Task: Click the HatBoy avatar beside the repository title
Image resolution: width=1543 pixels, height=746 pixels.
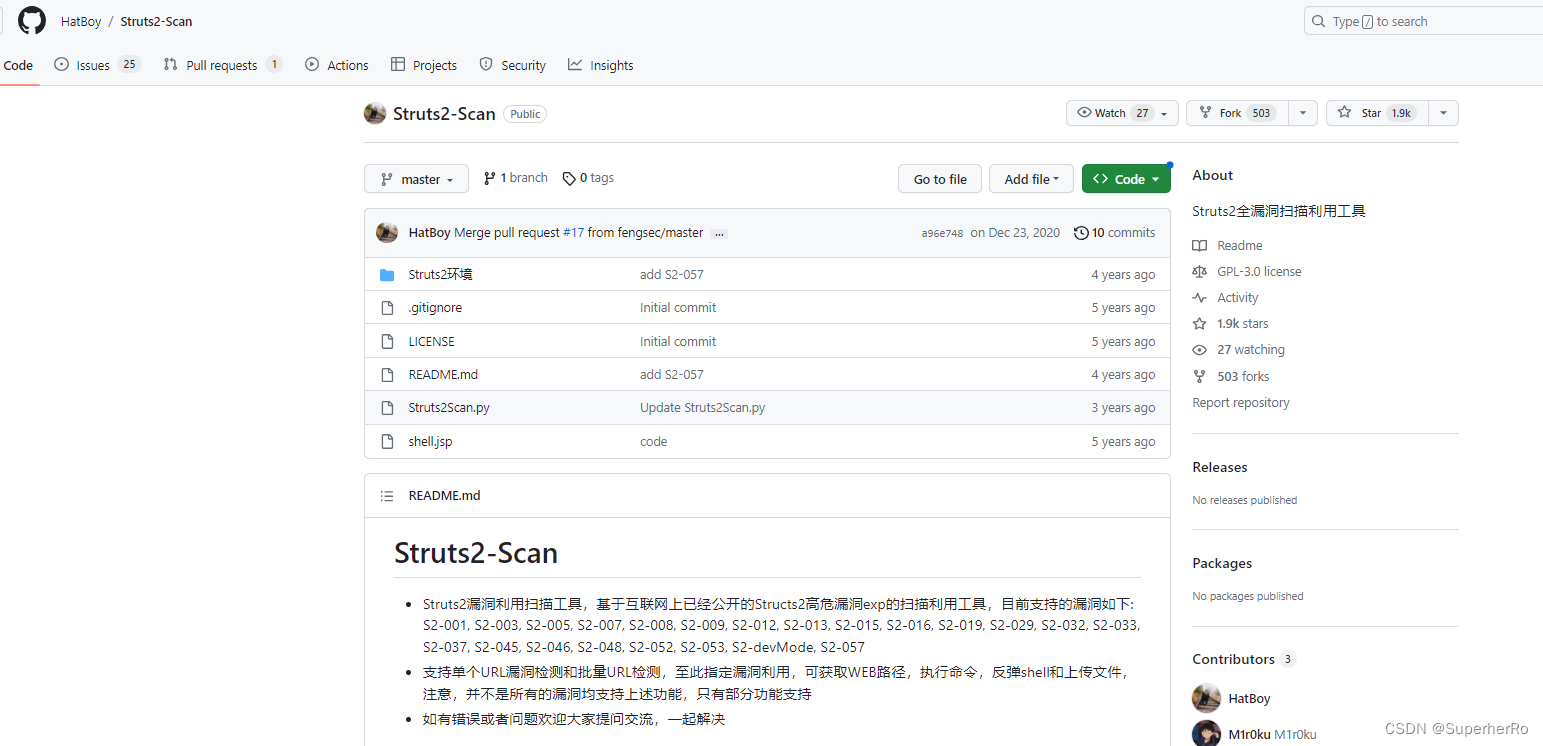Action: click(x=375, y=113)
